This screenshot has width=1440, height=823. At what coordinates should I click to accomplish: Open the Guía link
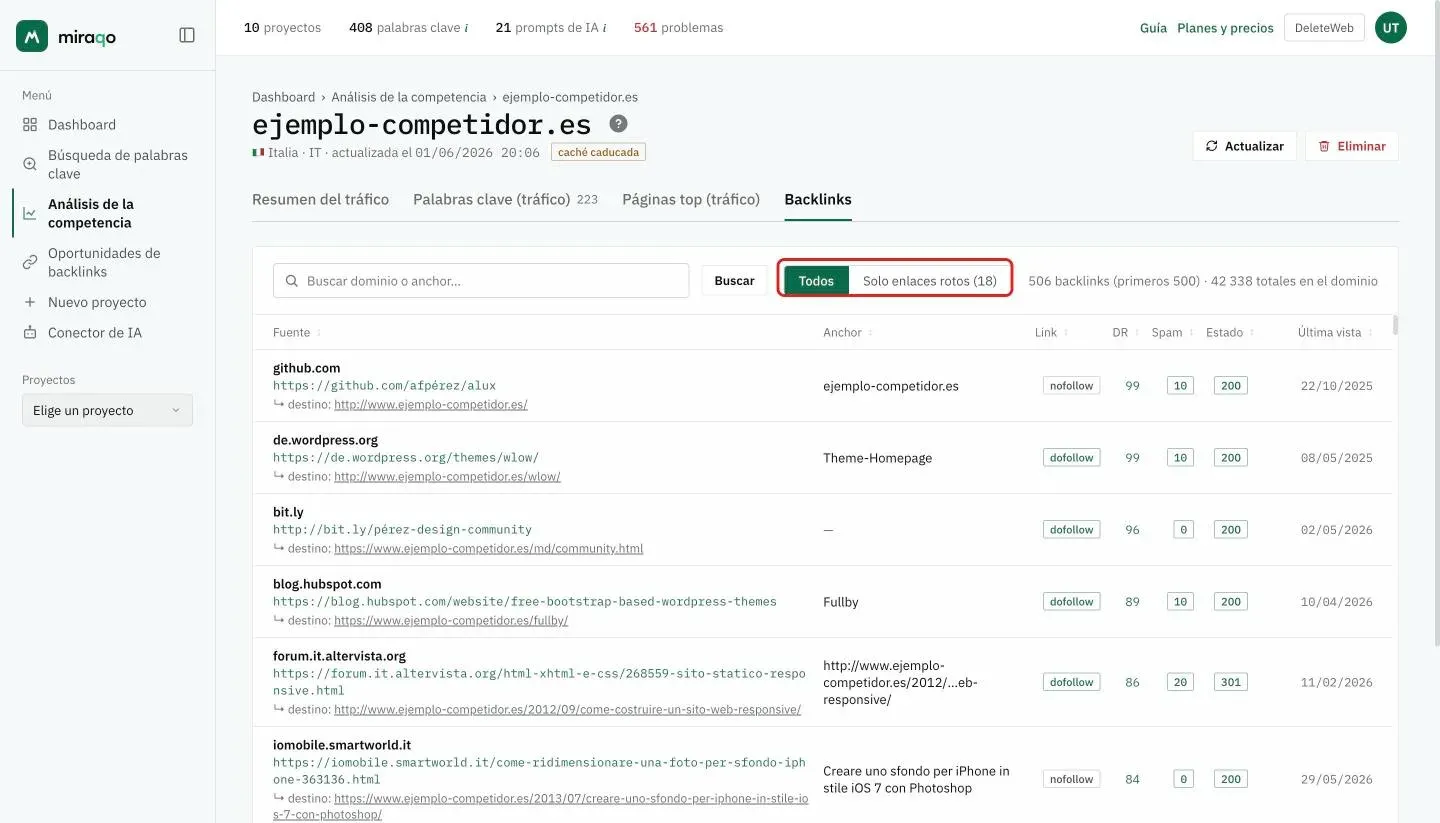tap(1153, 28)
